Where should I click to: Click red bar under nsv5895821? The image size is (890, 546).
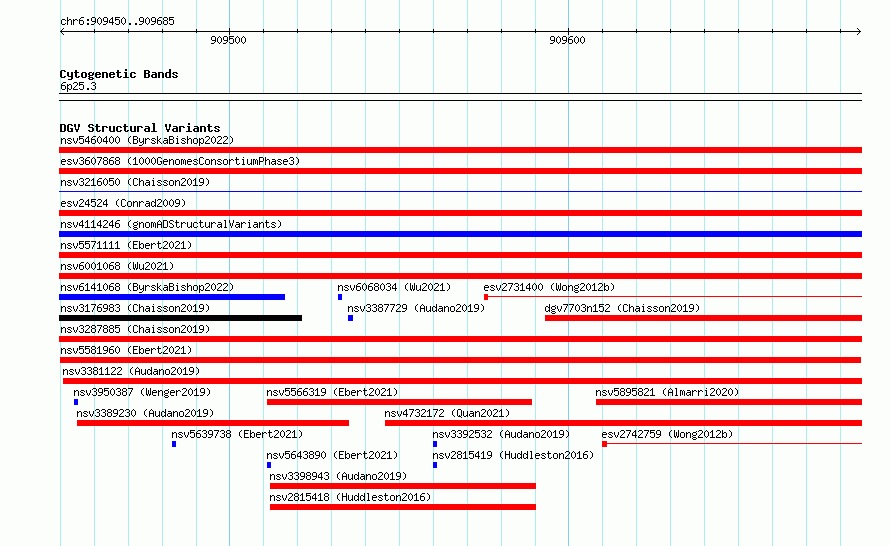coord(729,402)
